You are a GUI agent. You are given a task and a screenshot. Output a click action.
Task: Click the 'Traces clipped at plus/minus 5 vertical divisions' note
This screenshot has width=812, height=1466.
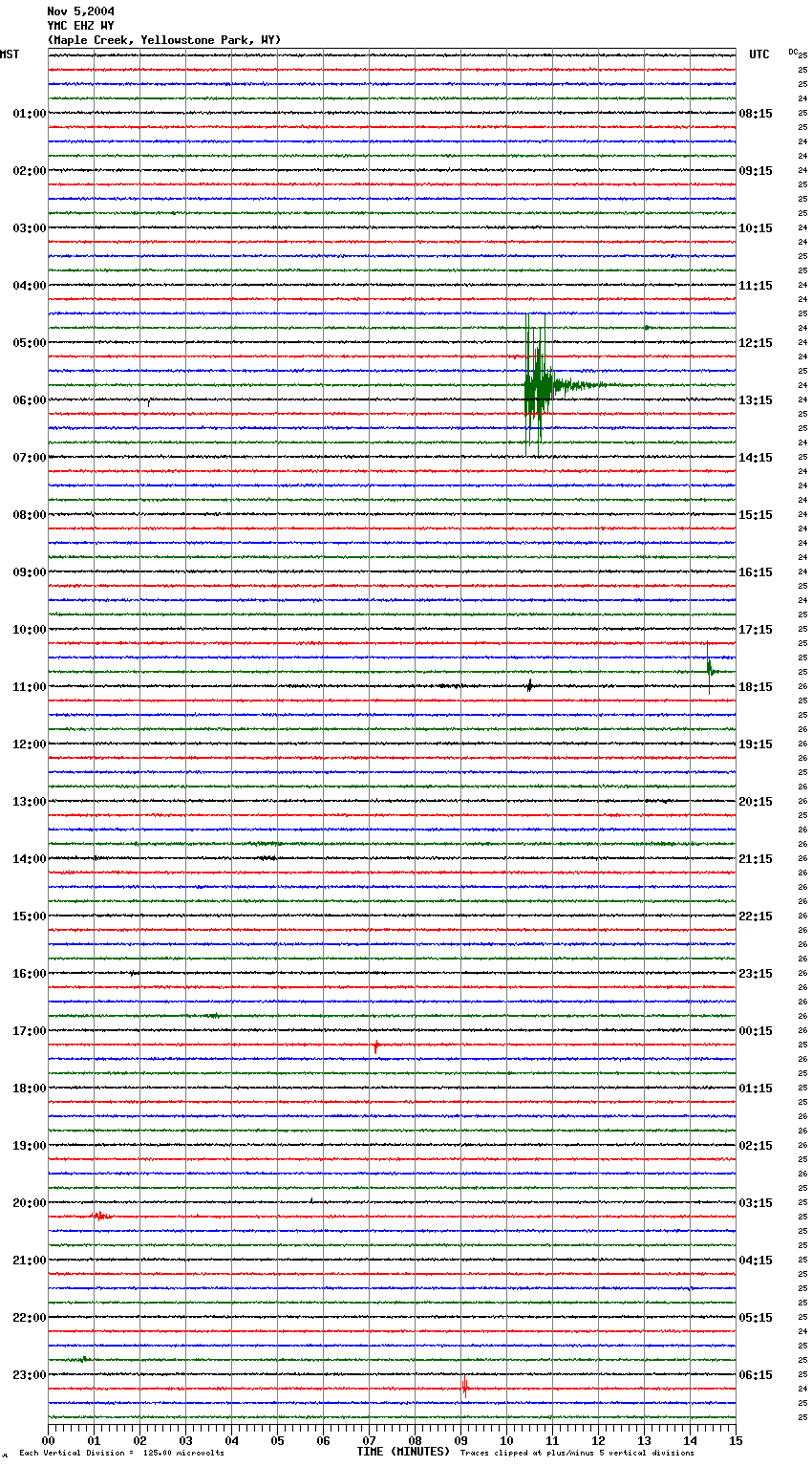[578, 1453]
